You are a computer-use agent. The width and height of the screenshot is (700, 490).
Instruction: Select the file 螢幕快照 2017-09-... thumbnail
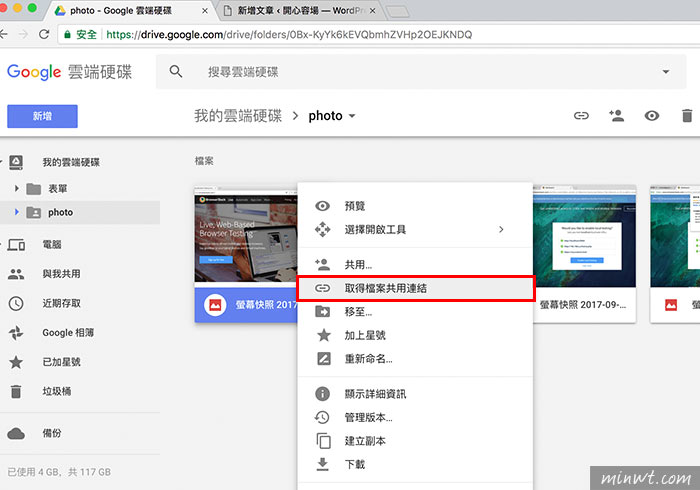point(584,253)
